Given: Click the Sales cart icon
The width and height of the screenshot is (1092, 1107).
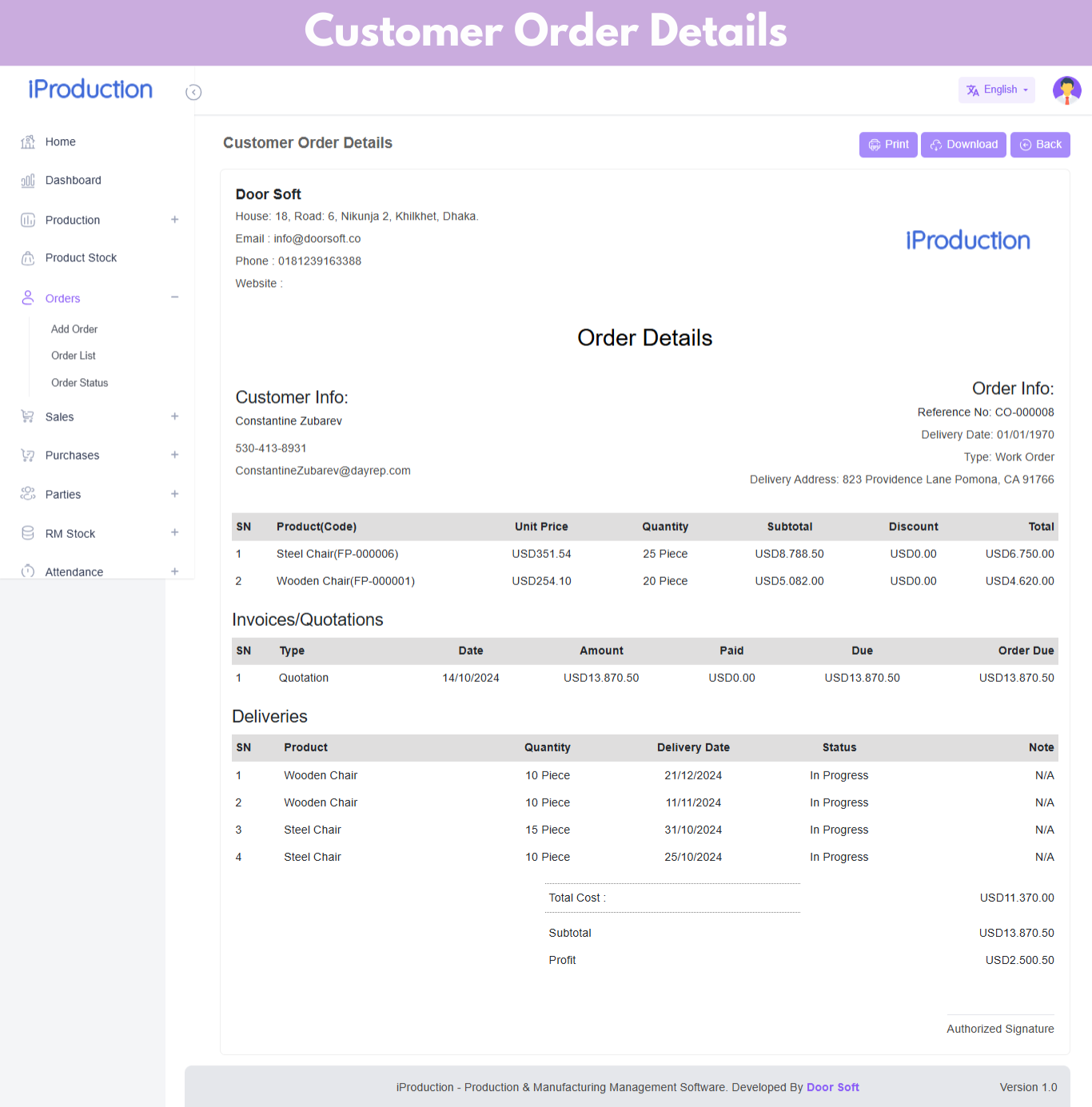Looking at the screenshot, I should [x=28, y=416].
